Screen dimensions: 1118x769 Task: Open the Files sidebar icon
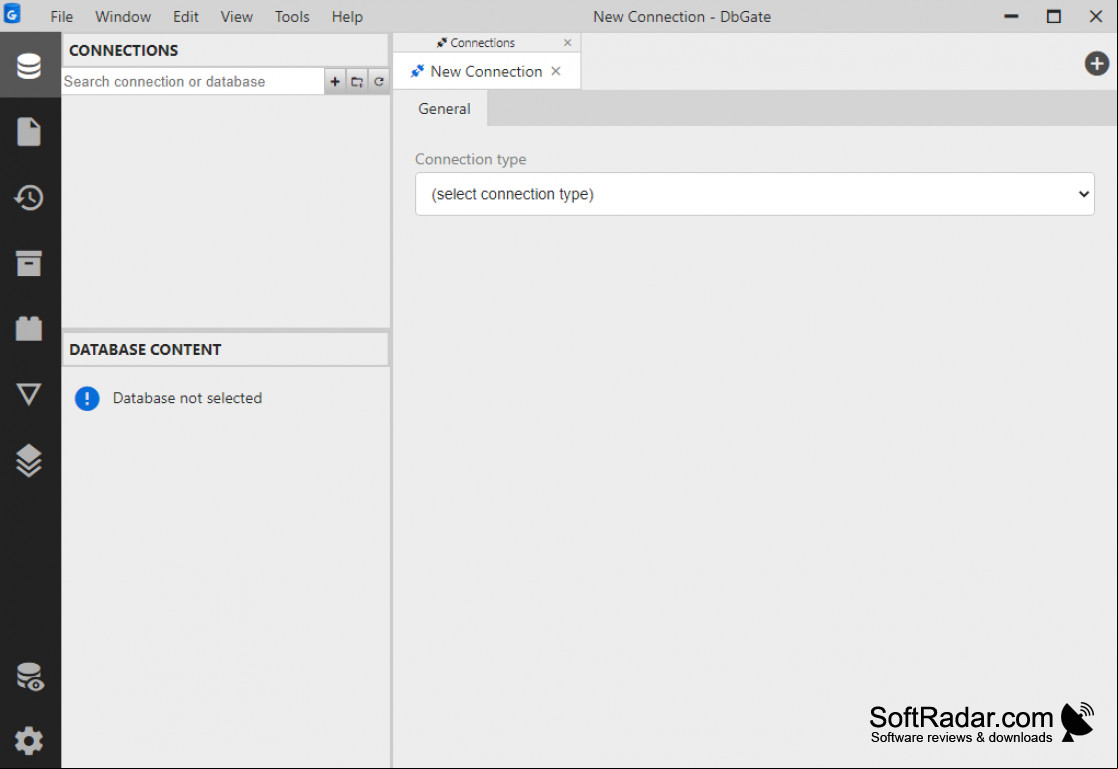(x=29, y=132)
